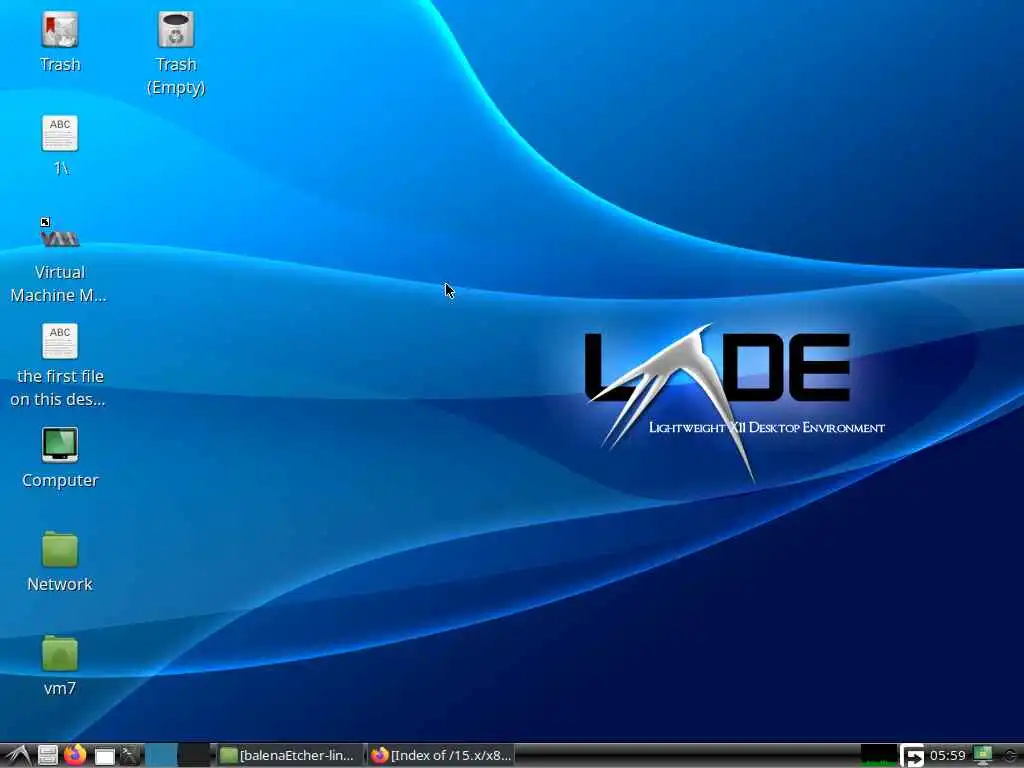Switch to the second workspace in the pager
This screenshot has height=768, width=1024.
(x=194, y=755)
